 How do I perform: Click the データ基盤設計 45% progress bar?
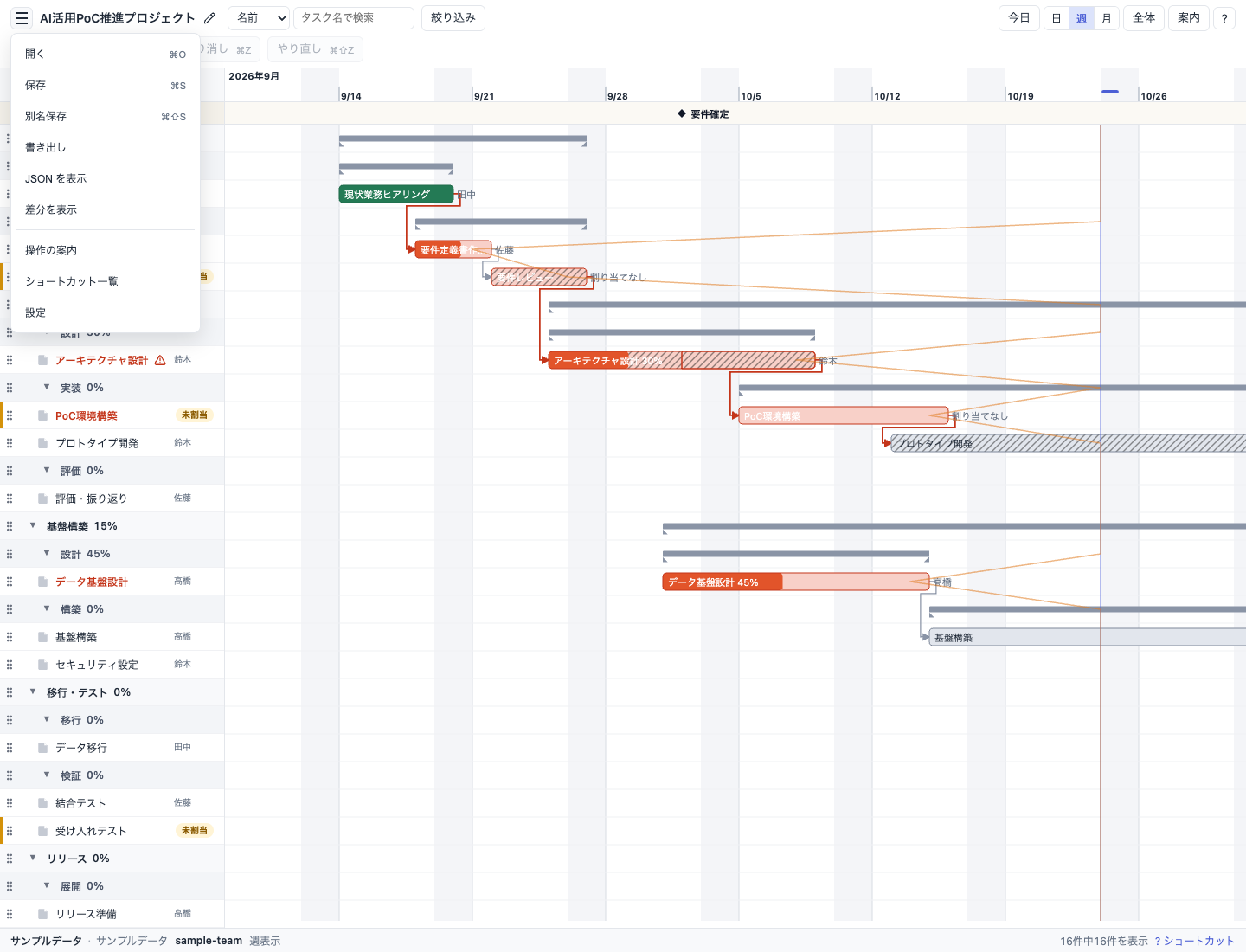795,582
